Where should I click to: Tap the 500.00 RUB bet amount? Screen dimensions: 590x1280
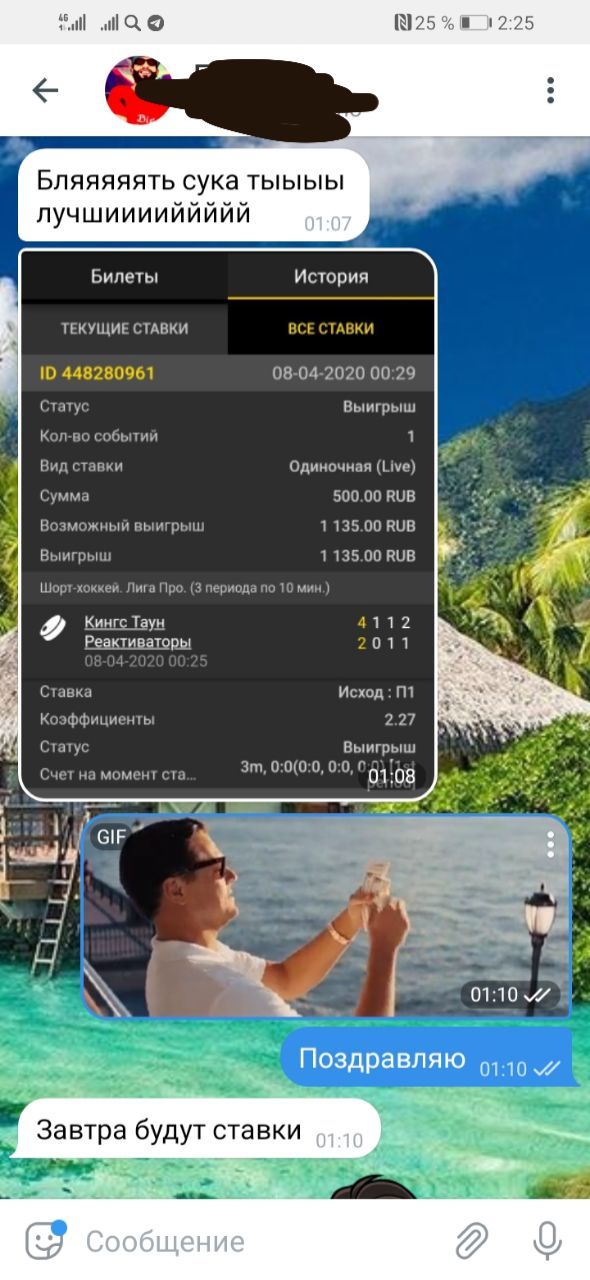[x=374, y=496]
